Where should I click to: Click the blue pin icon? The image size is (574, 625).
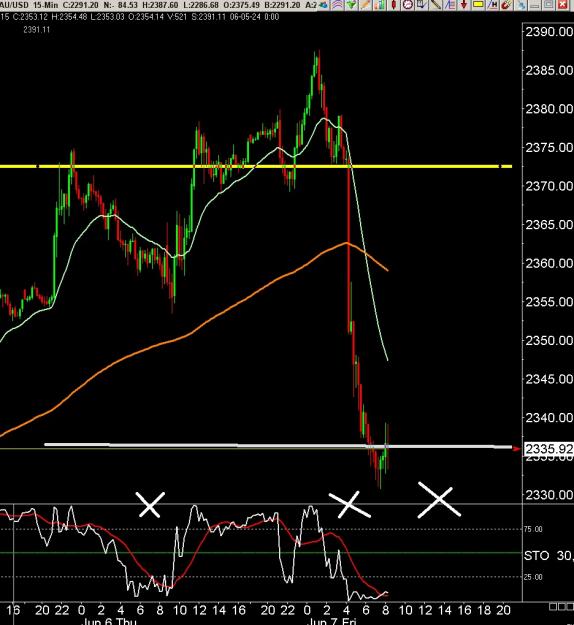tap(521, 5)
